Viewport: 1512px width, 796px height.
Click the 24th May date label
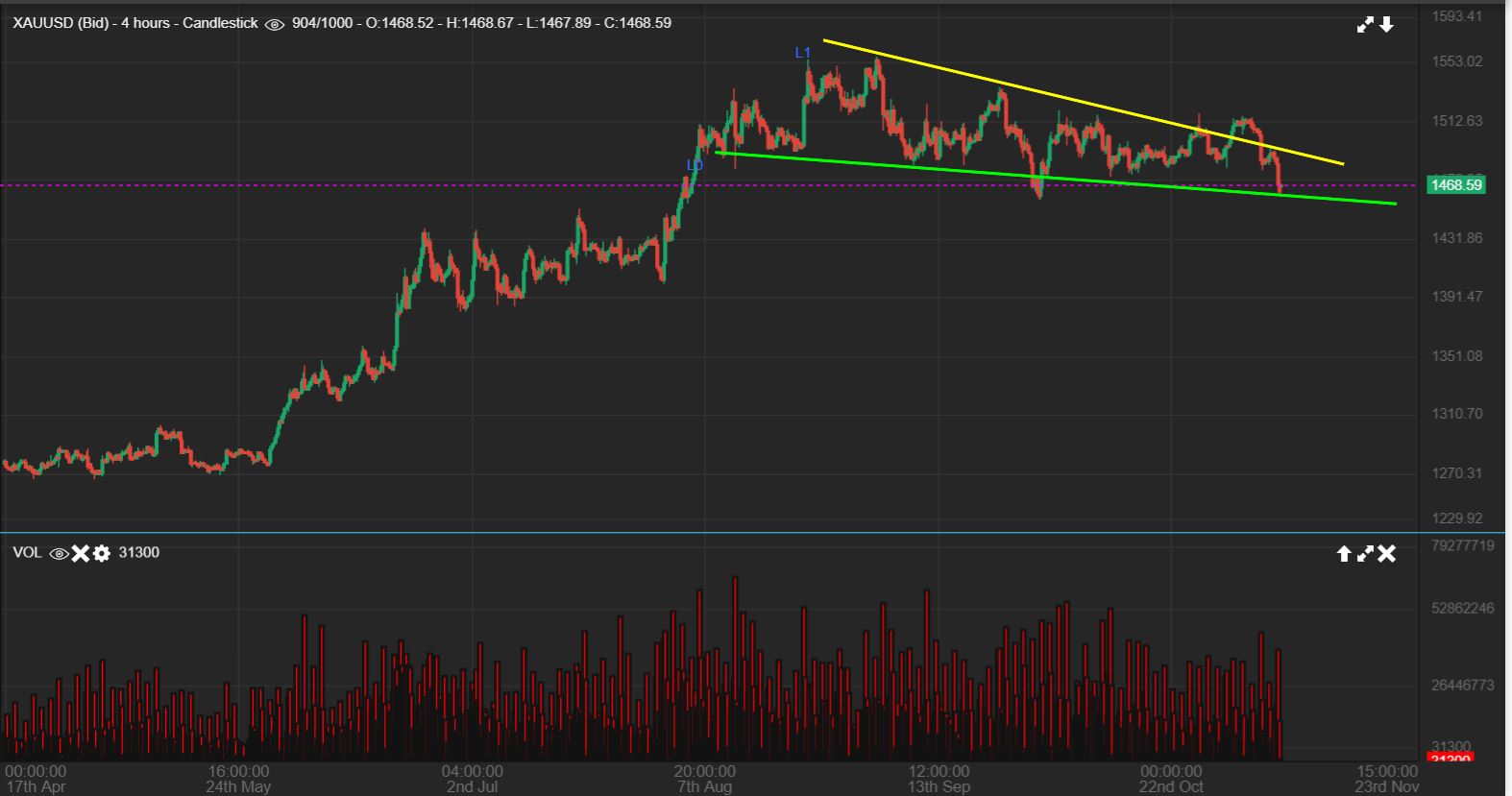238,786
